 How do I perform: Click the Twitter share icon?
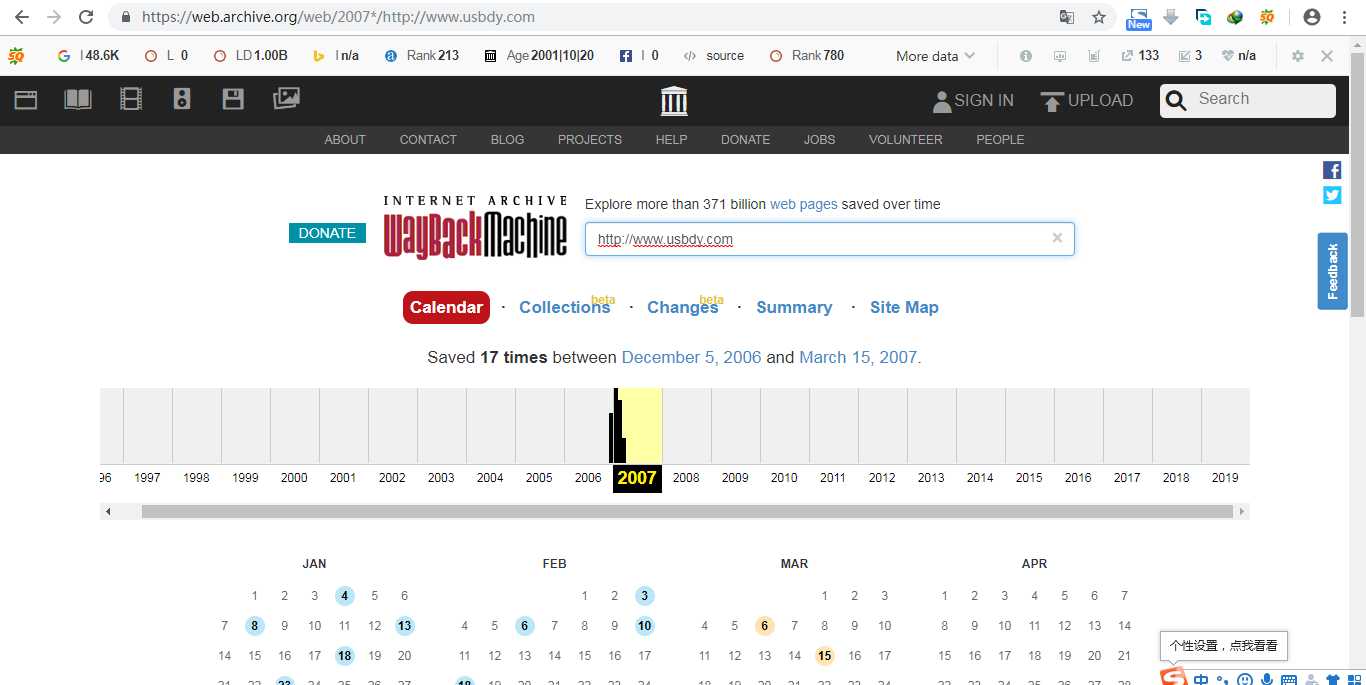coord(1332,195)
